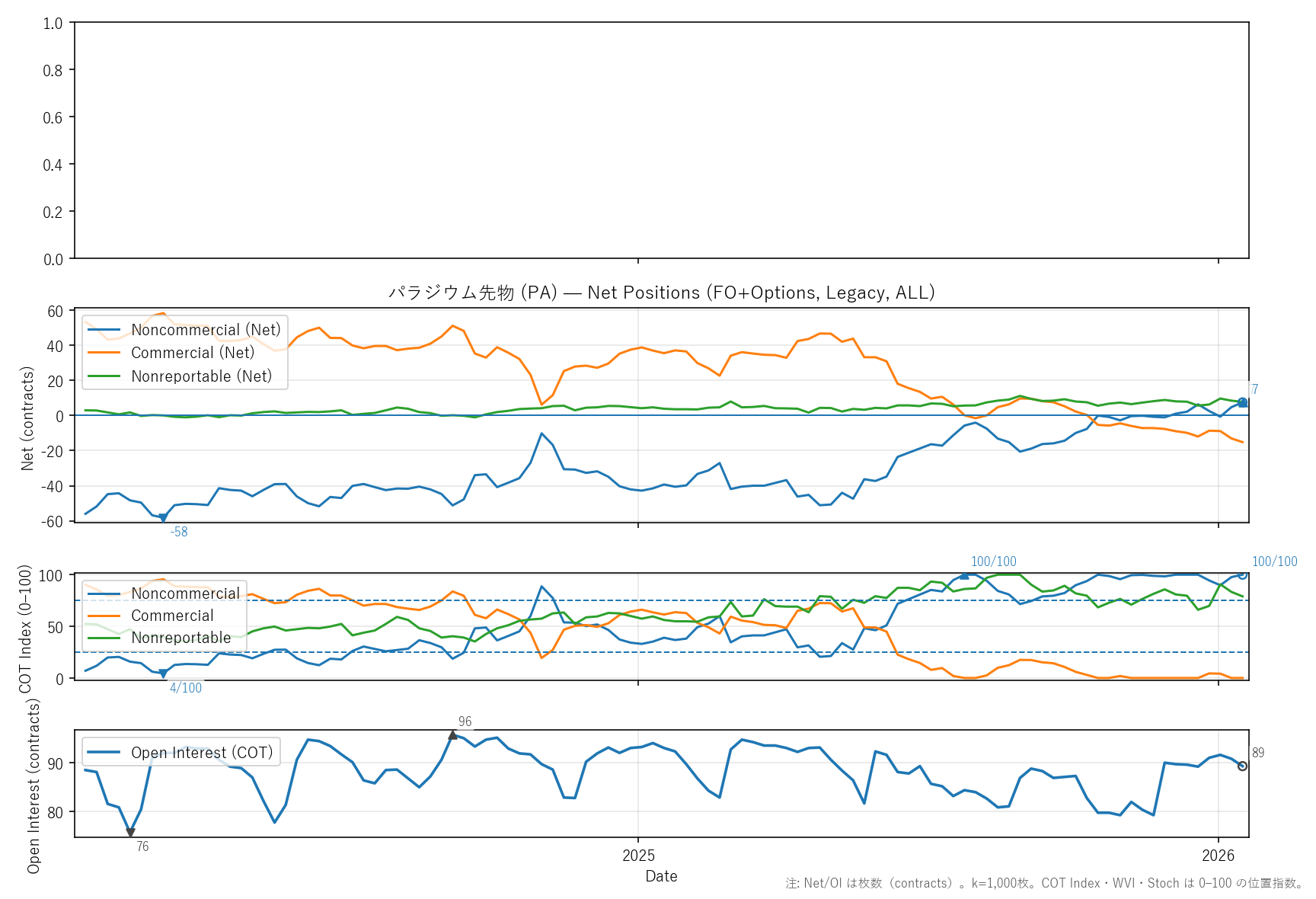Click the 2025 x-axis tick label
This screenshot has width=1316, height=899.
coord(638,856)
